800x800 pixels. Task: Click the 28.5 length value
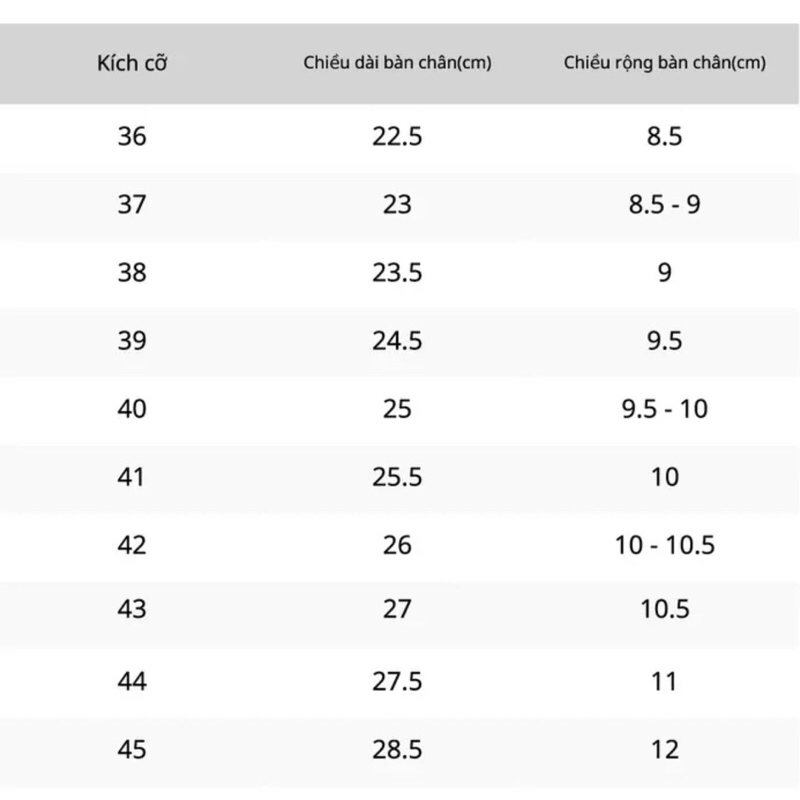tap(397, 749)
